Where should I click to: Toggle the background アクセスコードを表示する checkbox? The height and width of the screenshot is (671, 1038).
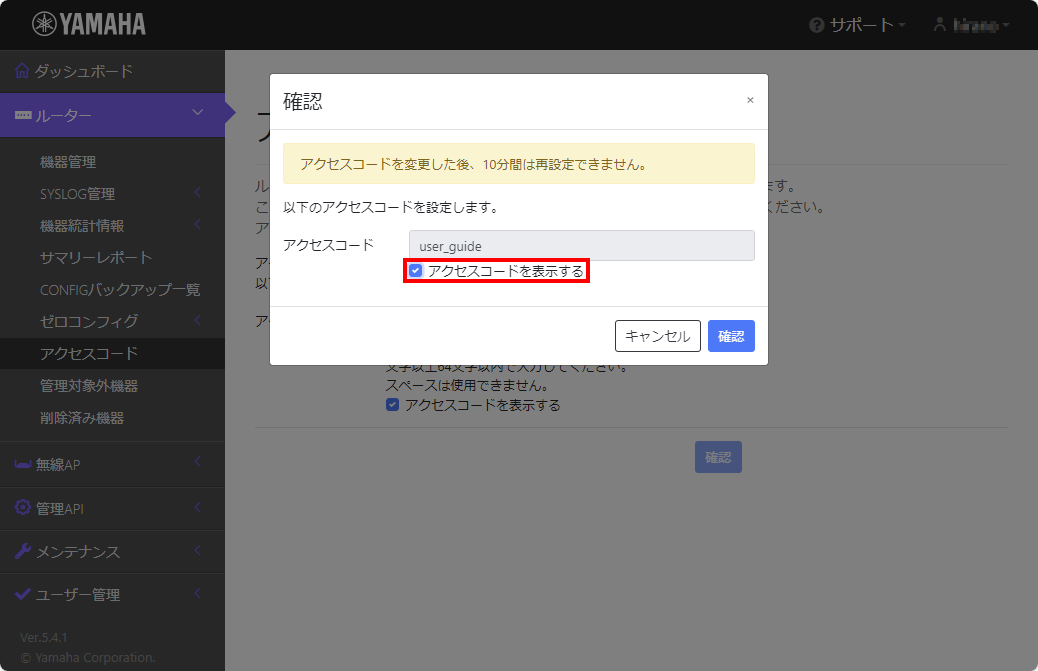click(392, 404)
